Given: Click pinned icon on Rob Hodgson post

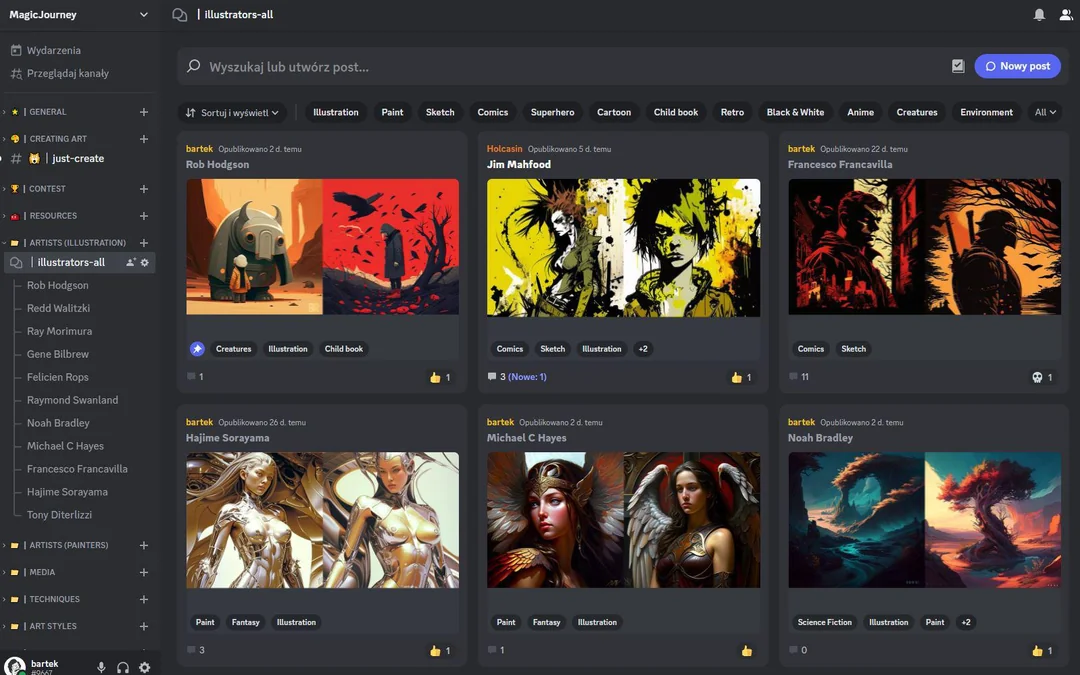Looking at the screenshot, I should pos(197,349).
